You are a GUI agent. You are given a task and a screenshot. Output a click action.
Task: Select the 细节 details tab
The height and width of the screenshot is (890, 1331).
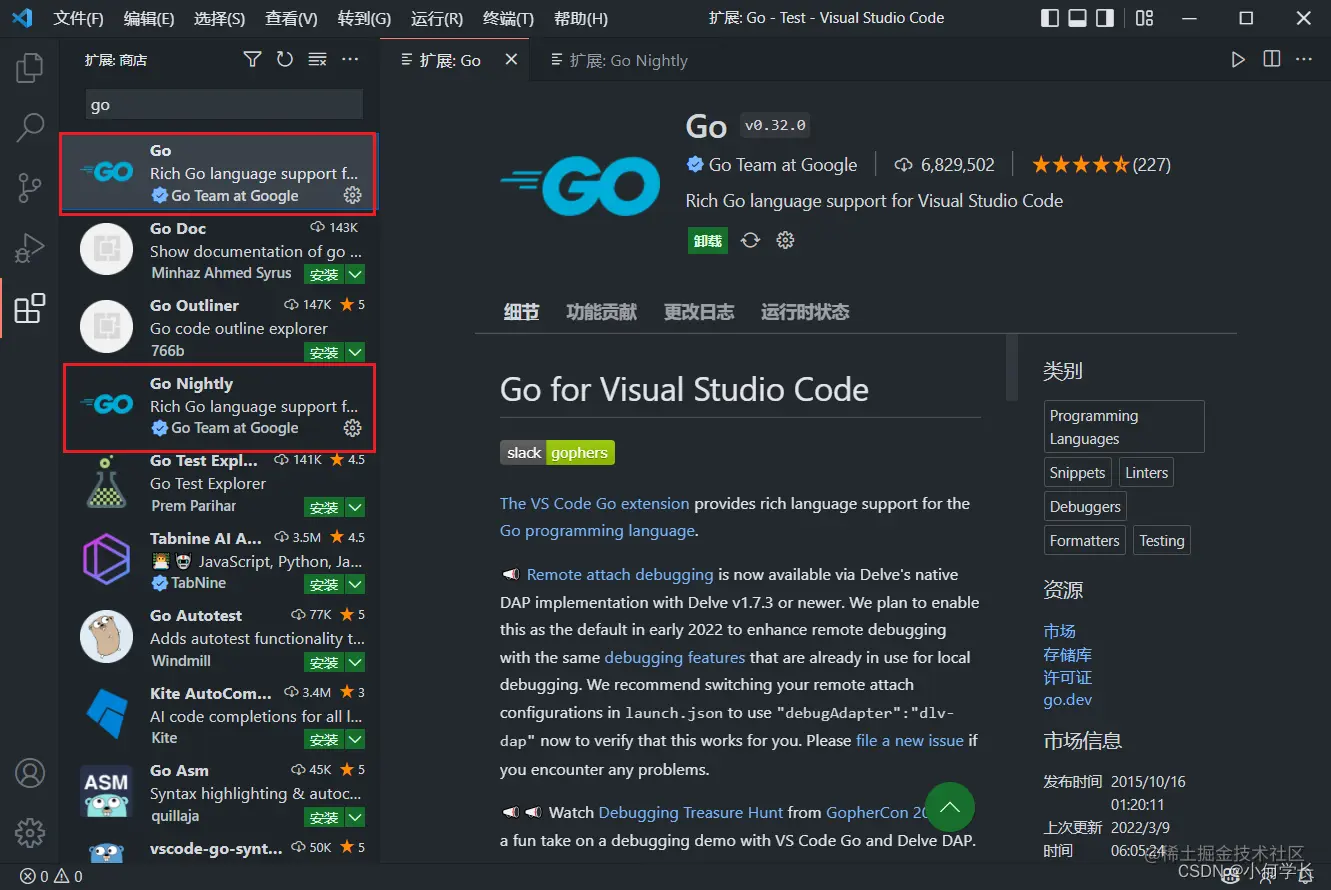click(x=521, y=312)
